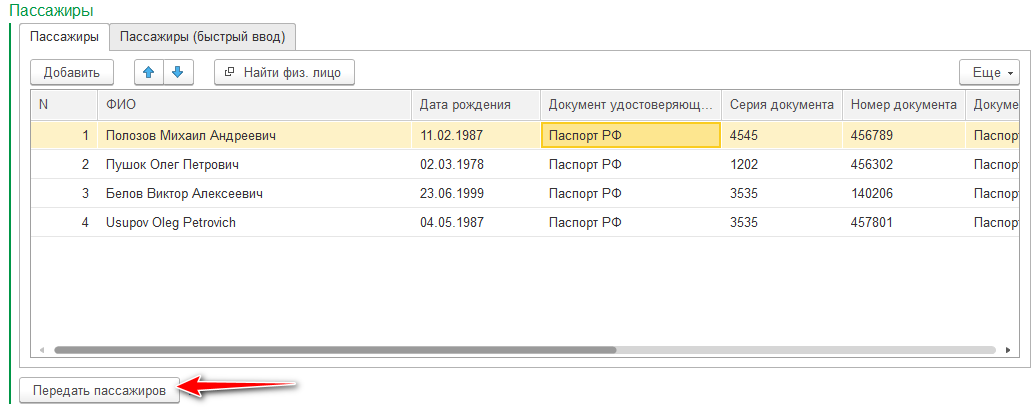Click the highlighted Паспорт РФ cell in row 1
Viewport: 1035px width, 414px height.
click(630, 135)
